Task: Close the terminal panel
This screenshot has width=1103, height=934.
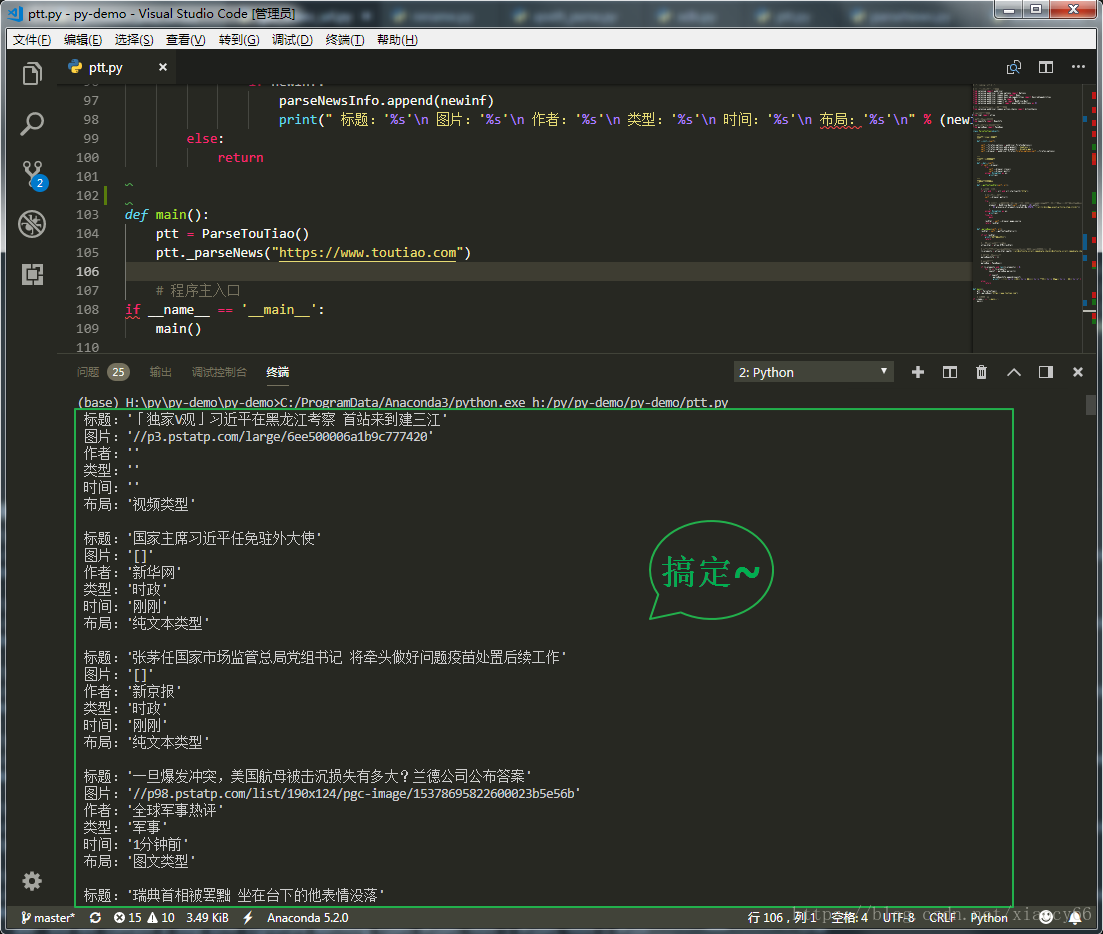Action: coord(1078,372)
